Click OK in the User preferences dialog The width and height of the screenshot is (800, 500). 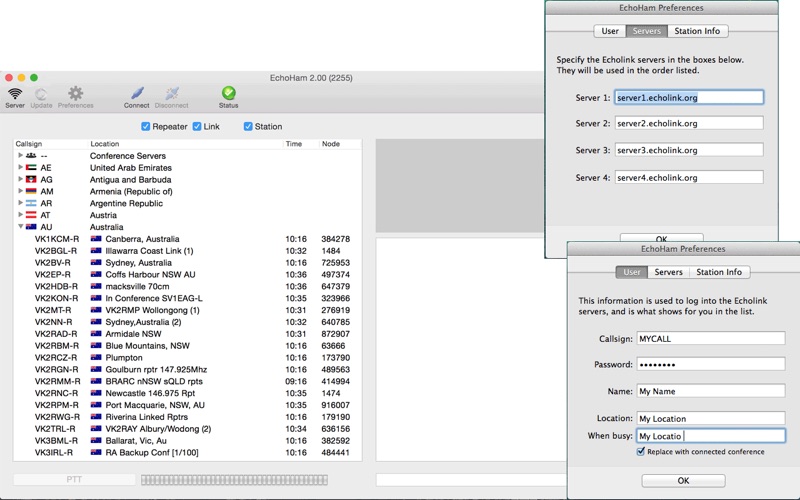tap(683, 481)
